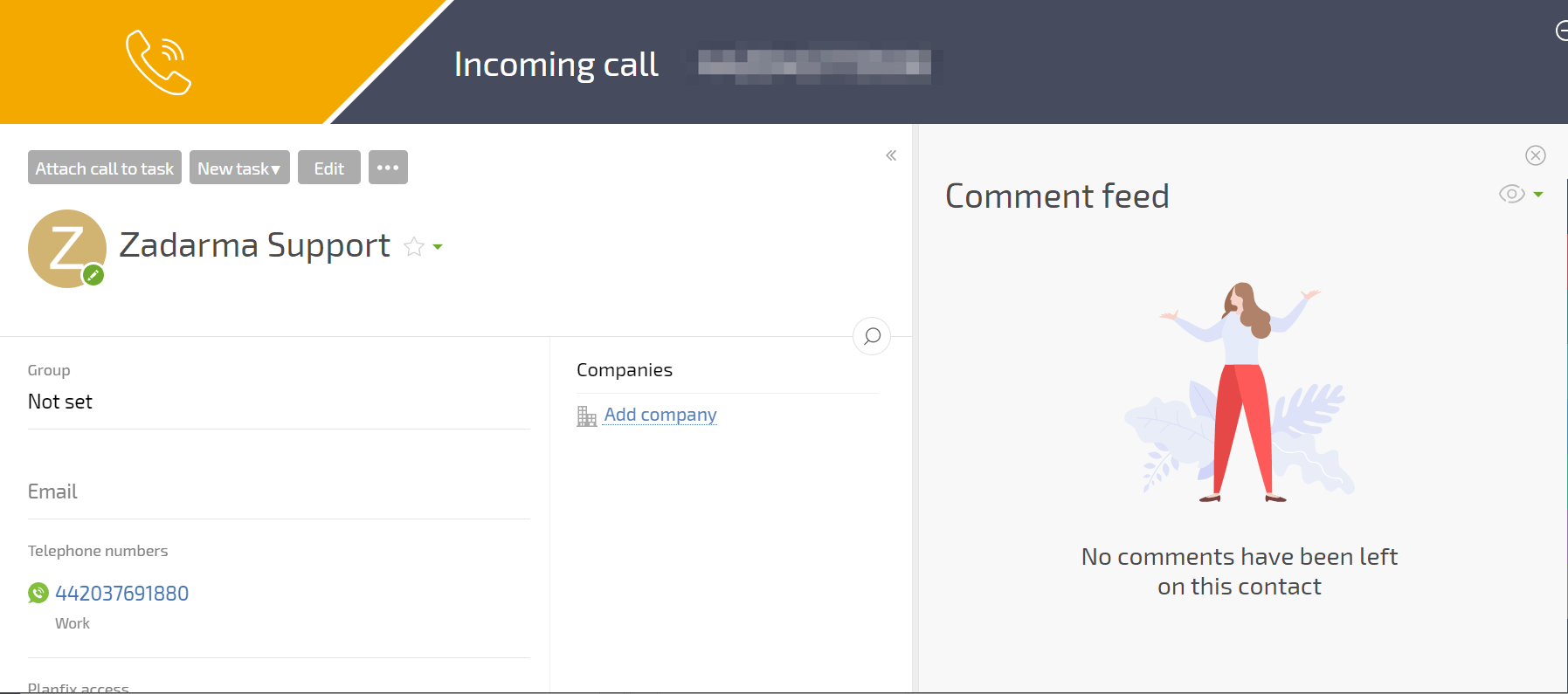Click the Edit button

(329, 168)
